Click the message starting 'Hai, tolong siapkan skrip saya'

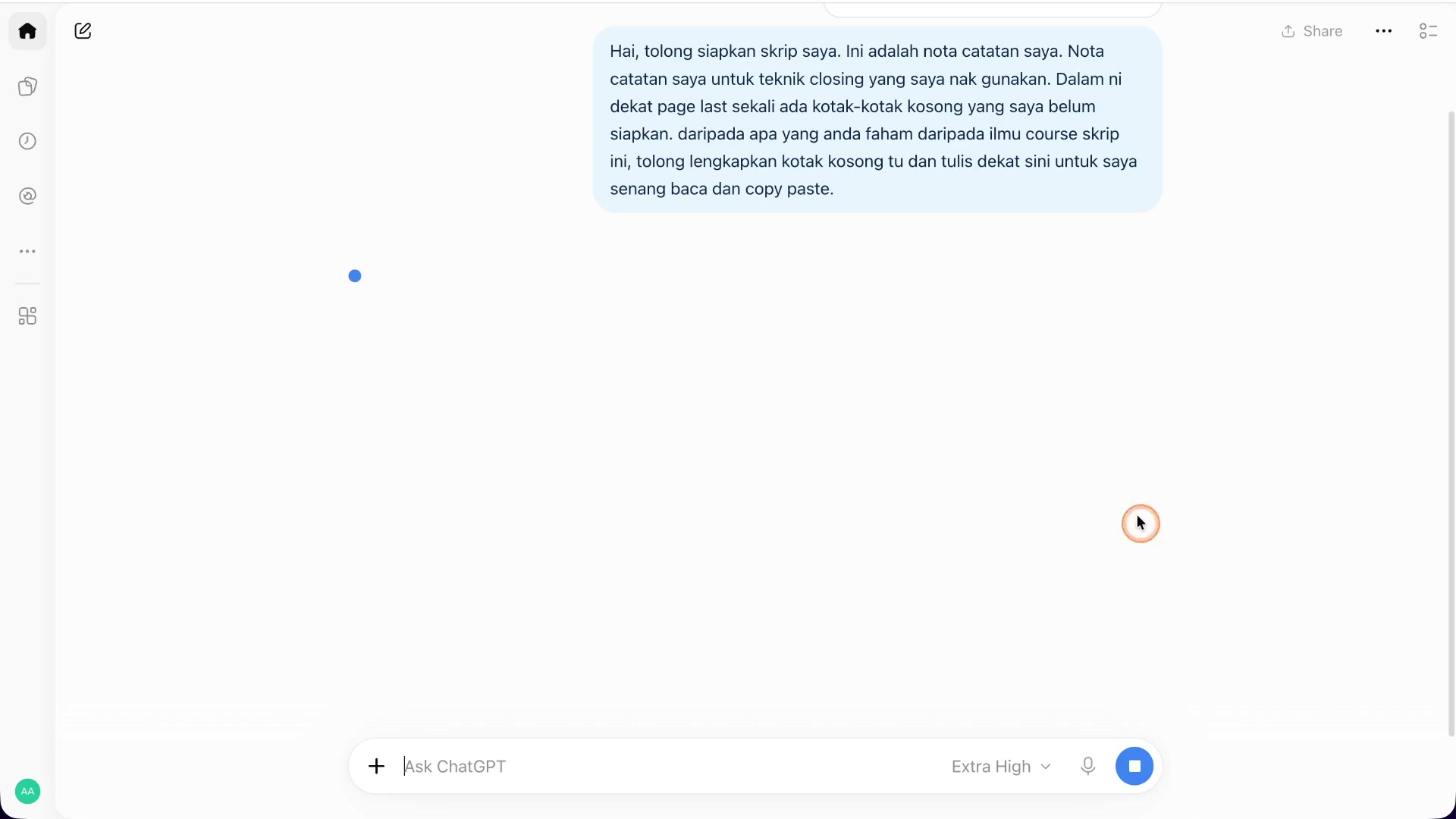[x=877, y=120]
